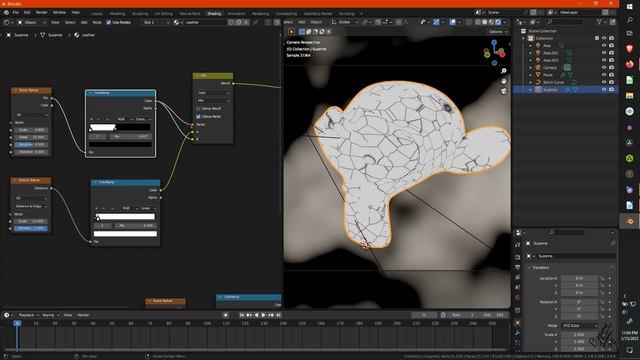Screen dimensions: 640x360
Task: Unlink the leather material X icon
Action: pos(246,22)
